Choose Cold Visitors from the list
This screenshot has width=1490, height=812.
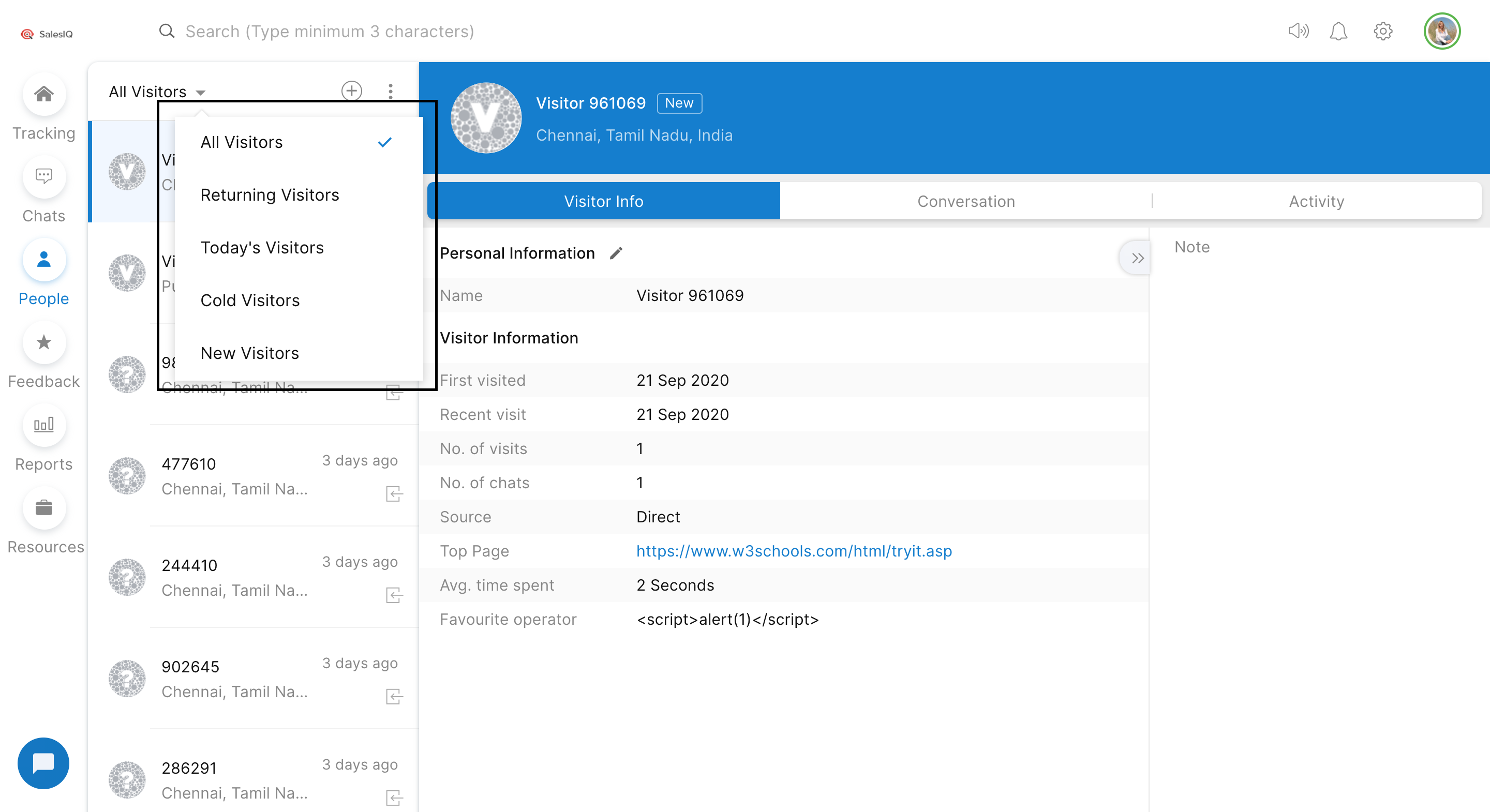(x=250, y=300)
